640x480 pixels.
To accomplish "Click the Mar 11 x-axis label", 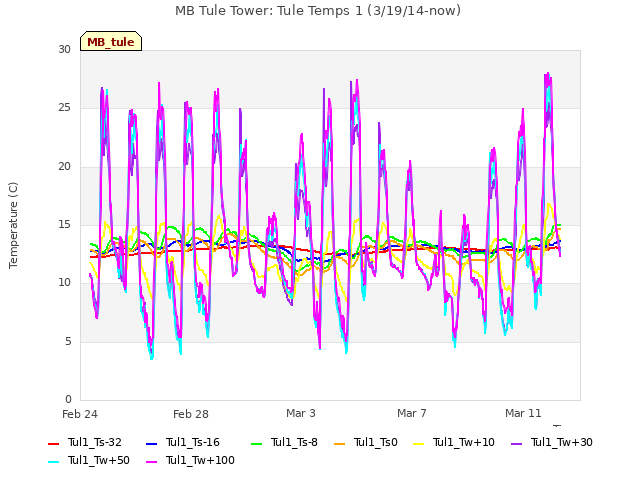I will tap(523, 413).
